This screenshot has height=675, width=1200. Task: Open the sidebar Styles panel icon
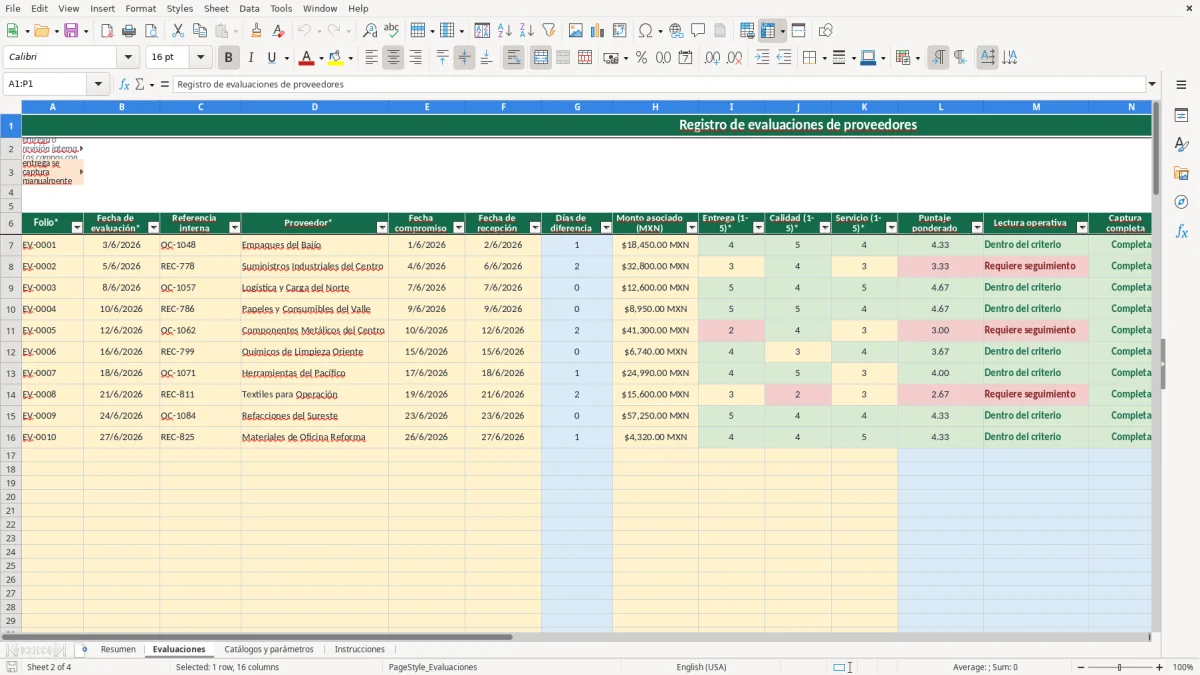coord(1181,145)
